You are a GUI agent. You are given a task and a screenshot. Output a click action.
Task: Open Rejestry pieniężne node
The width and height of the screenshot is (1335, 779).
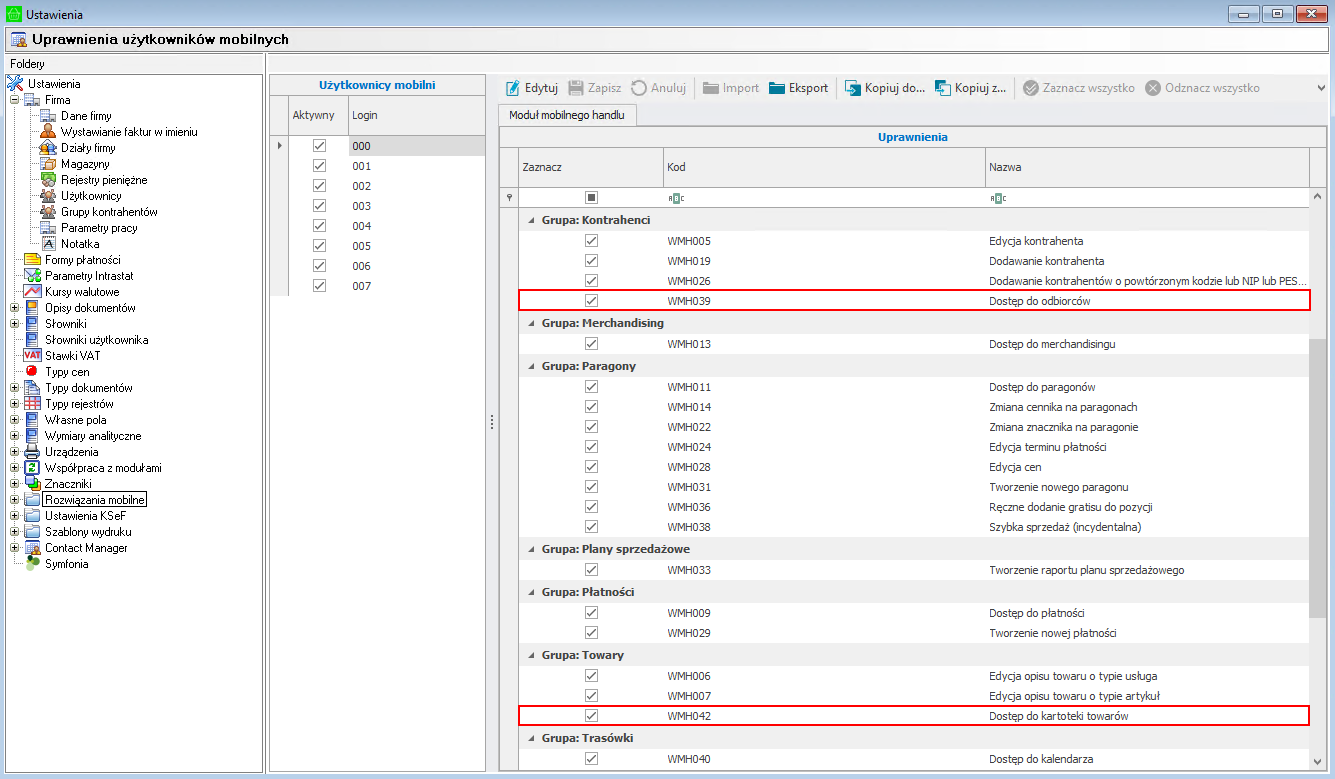click(x=104, y=180)
